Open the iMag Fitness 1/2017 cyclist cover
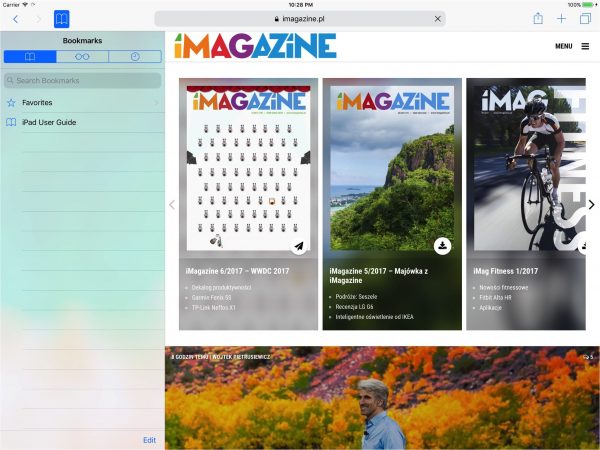 [x=530, y=168]
